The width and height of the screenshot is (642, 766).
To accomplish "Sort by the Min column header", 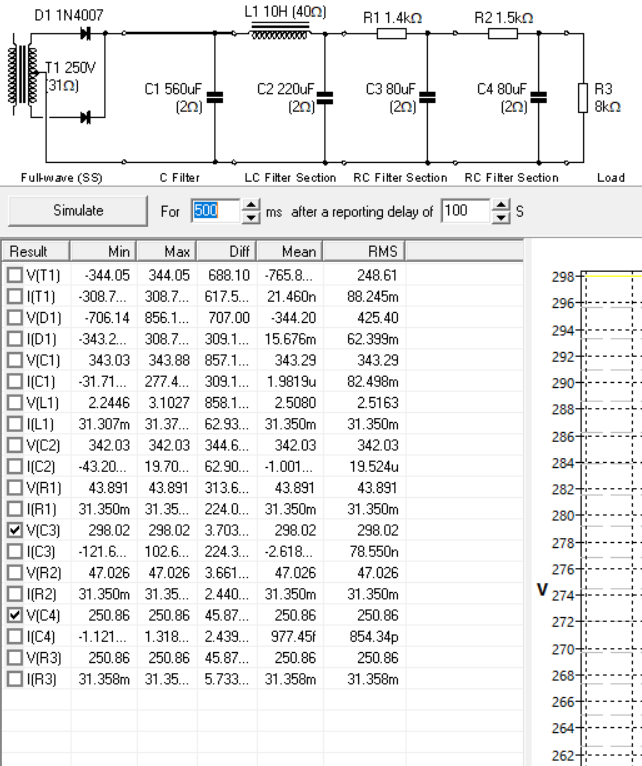I will click(x=104, y=251).
